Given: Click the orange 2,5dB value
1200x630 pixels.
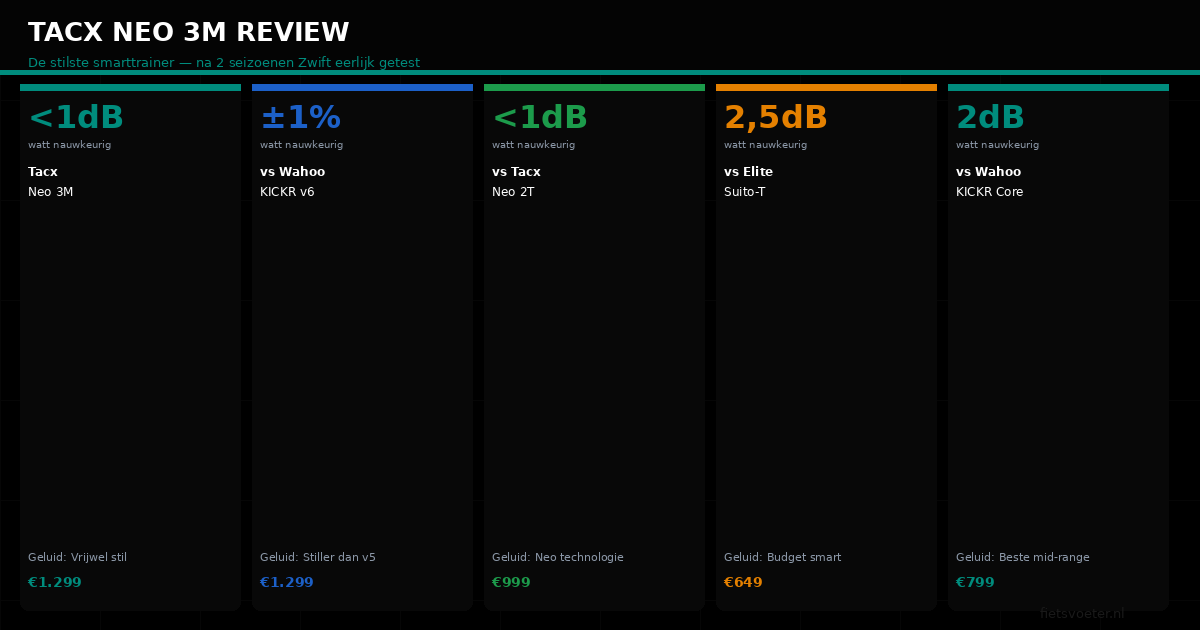Looking at the screenshot, I should click(776, 118).
